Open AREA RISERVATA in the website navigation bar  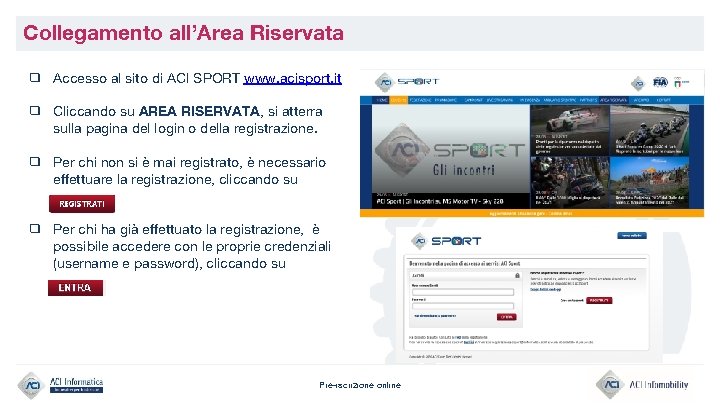(x=613, y=100)
